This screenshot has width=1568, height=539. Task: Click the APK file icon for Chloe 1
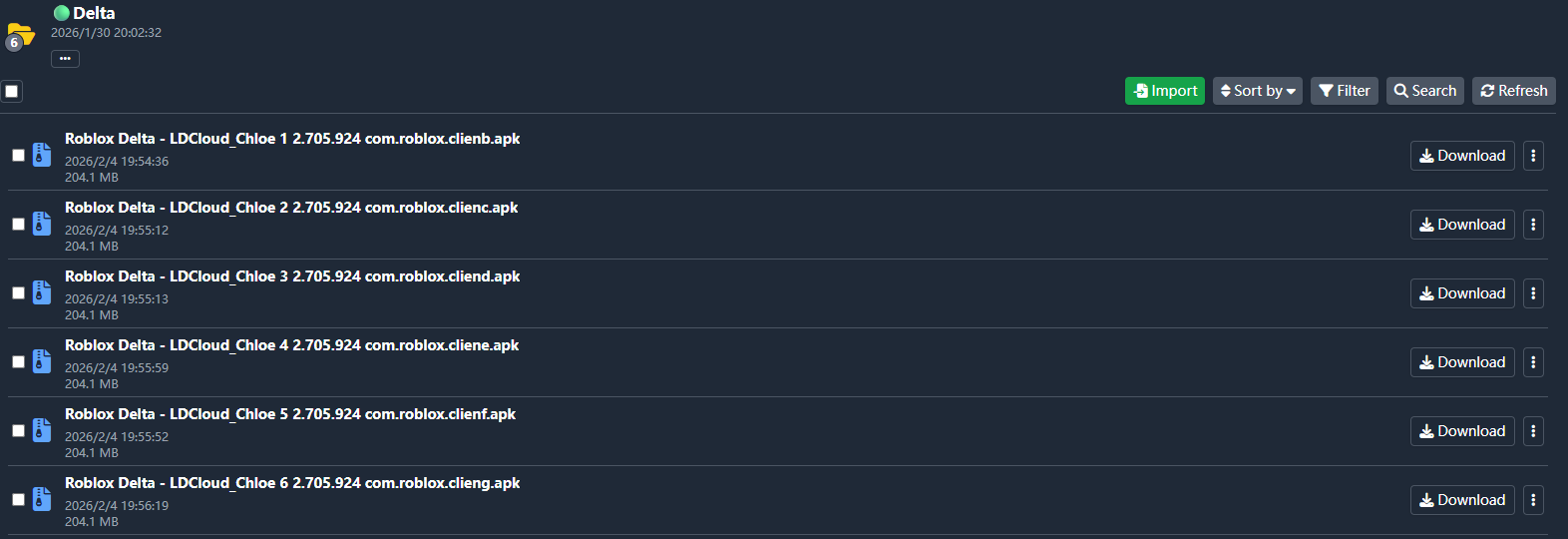click(41, 155)
